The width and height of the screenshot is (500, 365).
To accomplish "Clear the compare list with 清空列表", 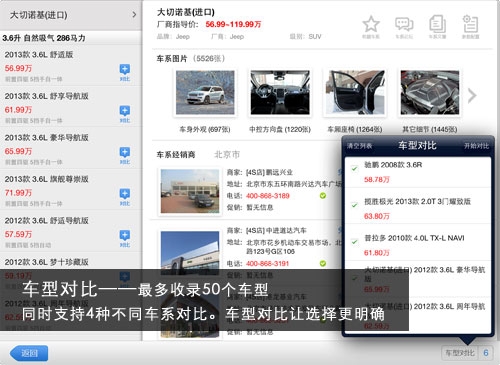I will click(x=359, y=146).
